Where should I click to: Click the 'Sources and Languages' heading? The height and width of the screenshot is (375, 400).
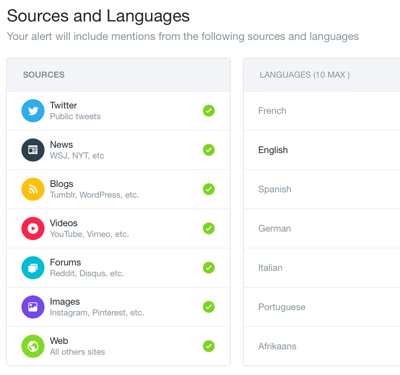[98, 16]
